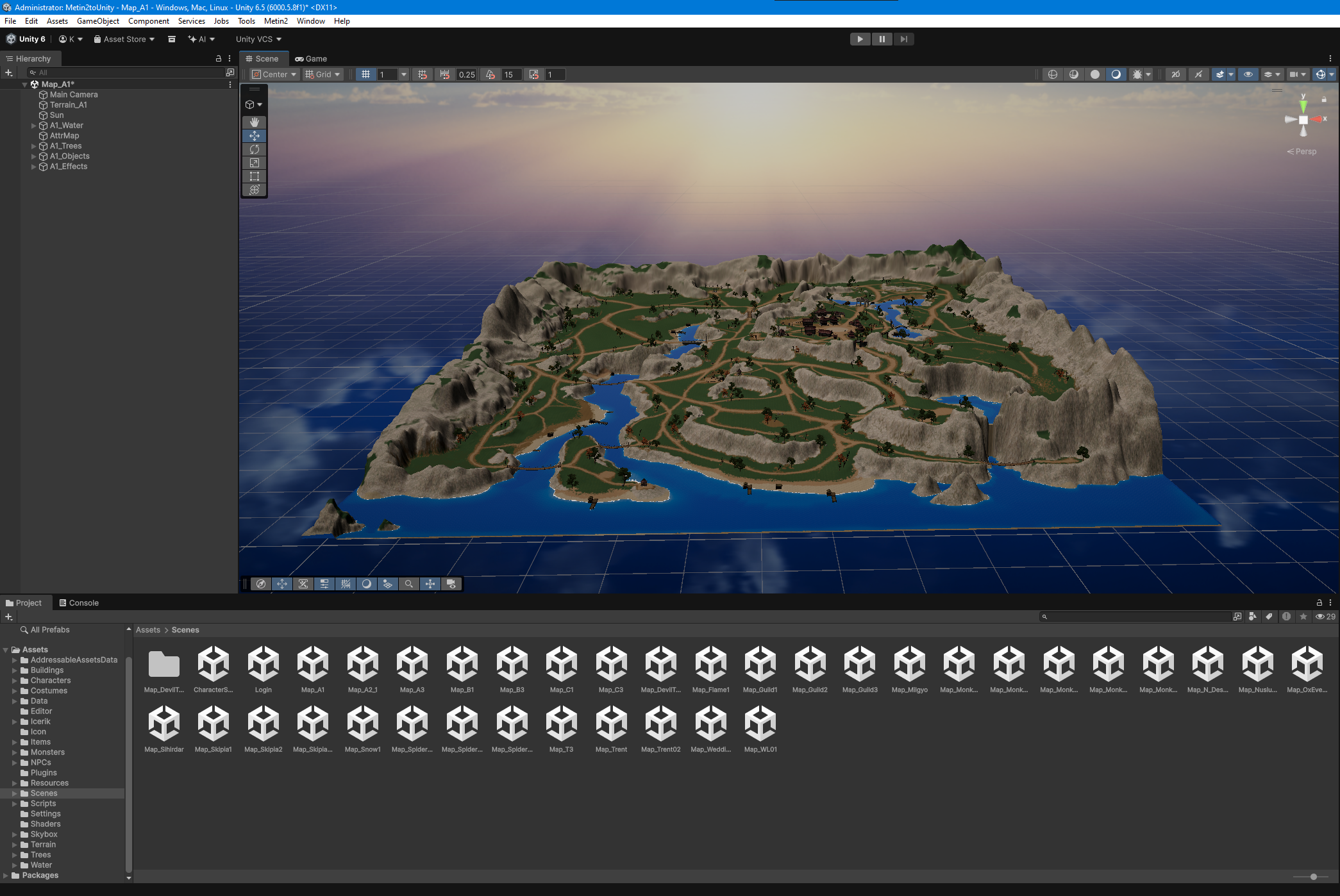Expand the Buildings folder
Viewport: 1340px width, 896px height.
tap(14, 670)
